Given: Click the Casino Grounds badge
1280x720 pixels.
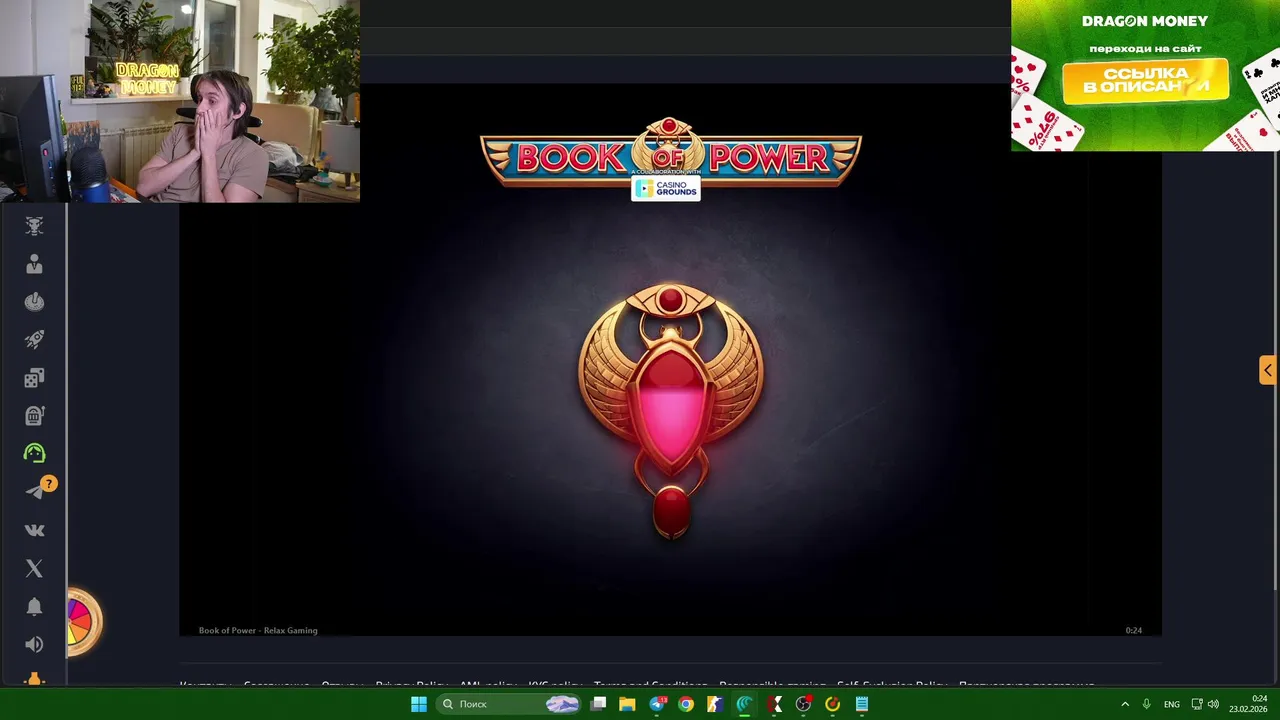Looking at the screenshot, I should pos(666,188).
